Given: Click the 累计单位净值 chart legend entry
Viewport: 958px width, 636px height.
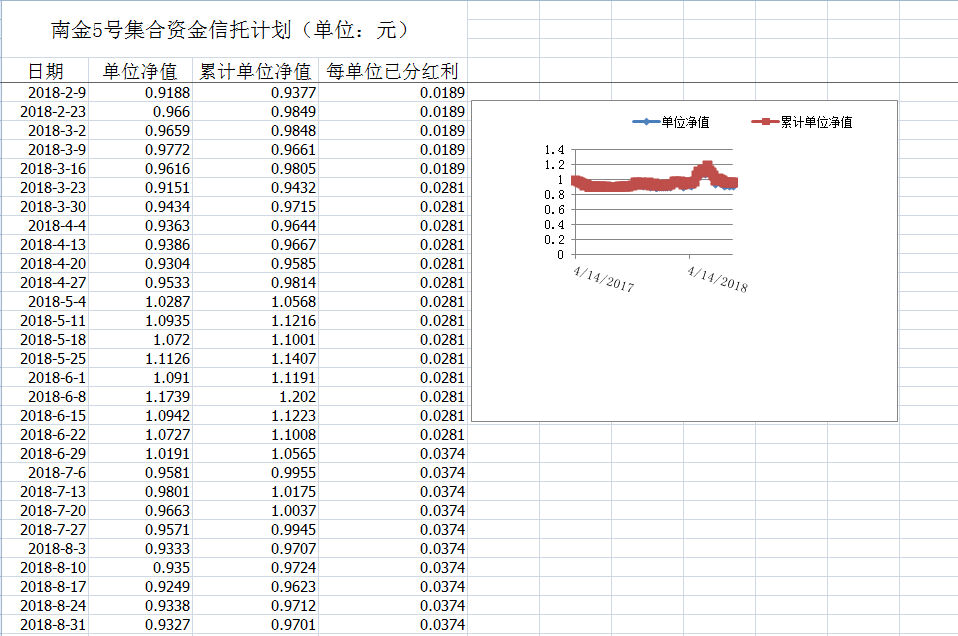Looking at the screenshot, I should [802, 122].
